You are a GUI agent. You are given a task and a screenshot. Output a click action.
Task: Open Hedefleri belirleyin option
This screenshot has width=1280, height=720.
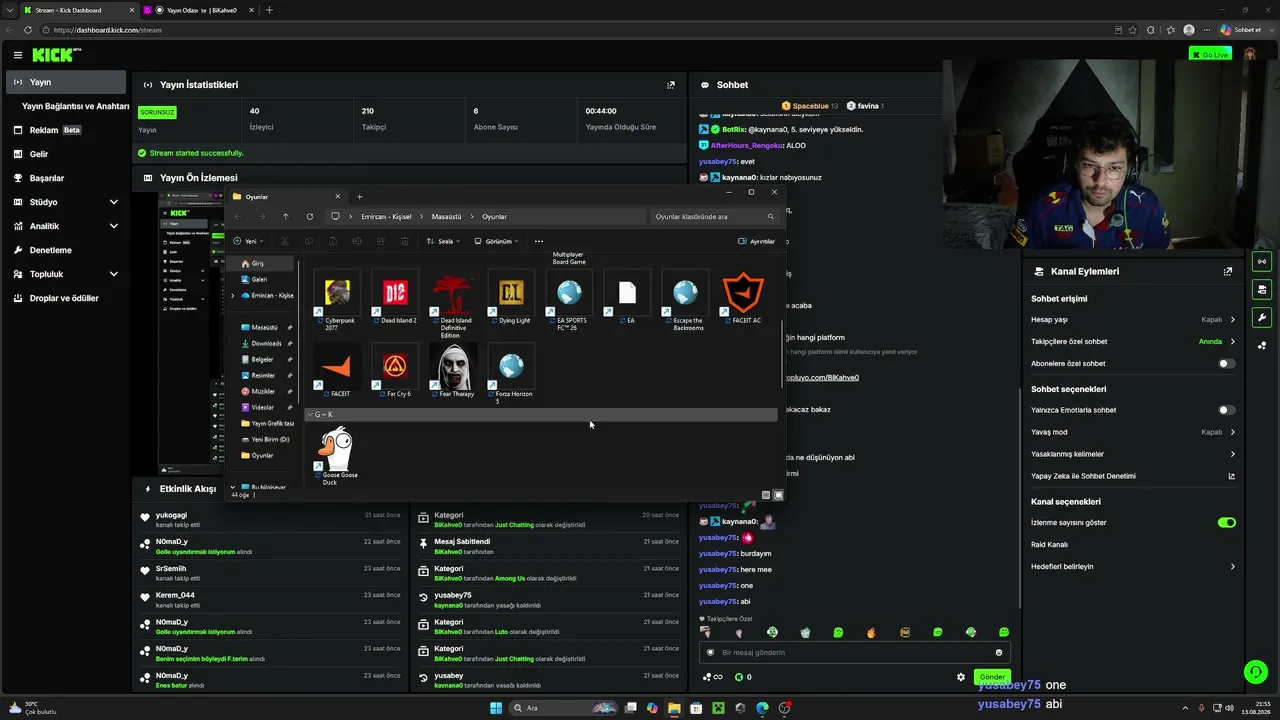click(1133, 566)
